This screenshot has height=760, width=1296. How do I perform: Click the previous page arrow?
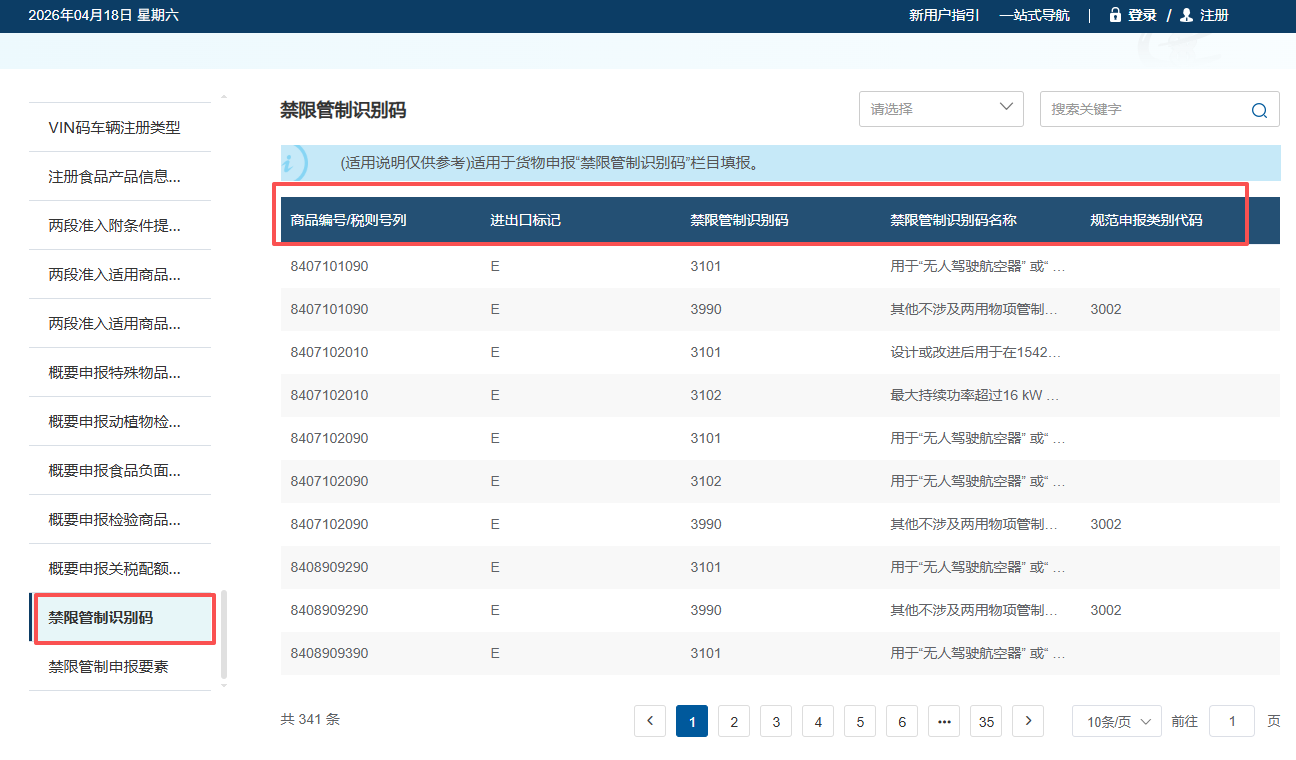click(650, 720)
